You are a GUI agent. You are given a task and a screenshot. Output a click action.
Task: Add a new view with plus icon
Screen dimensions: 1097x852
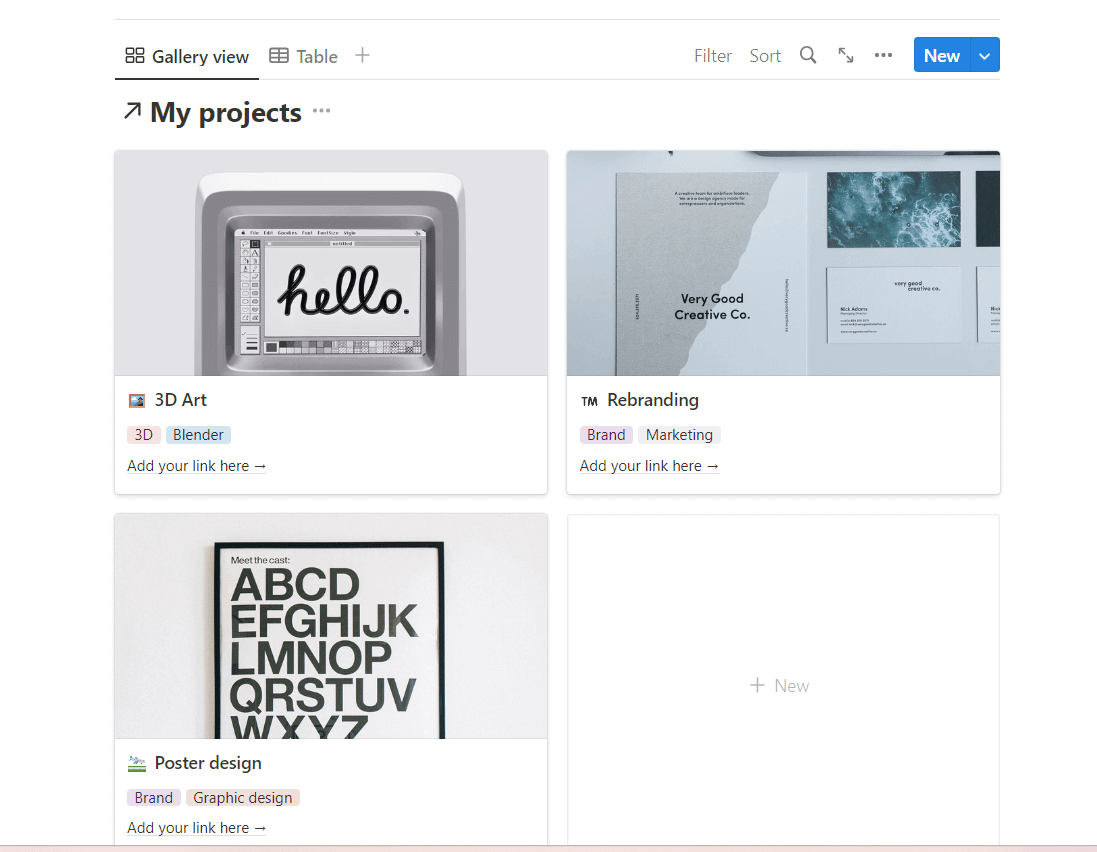point(363,56)
